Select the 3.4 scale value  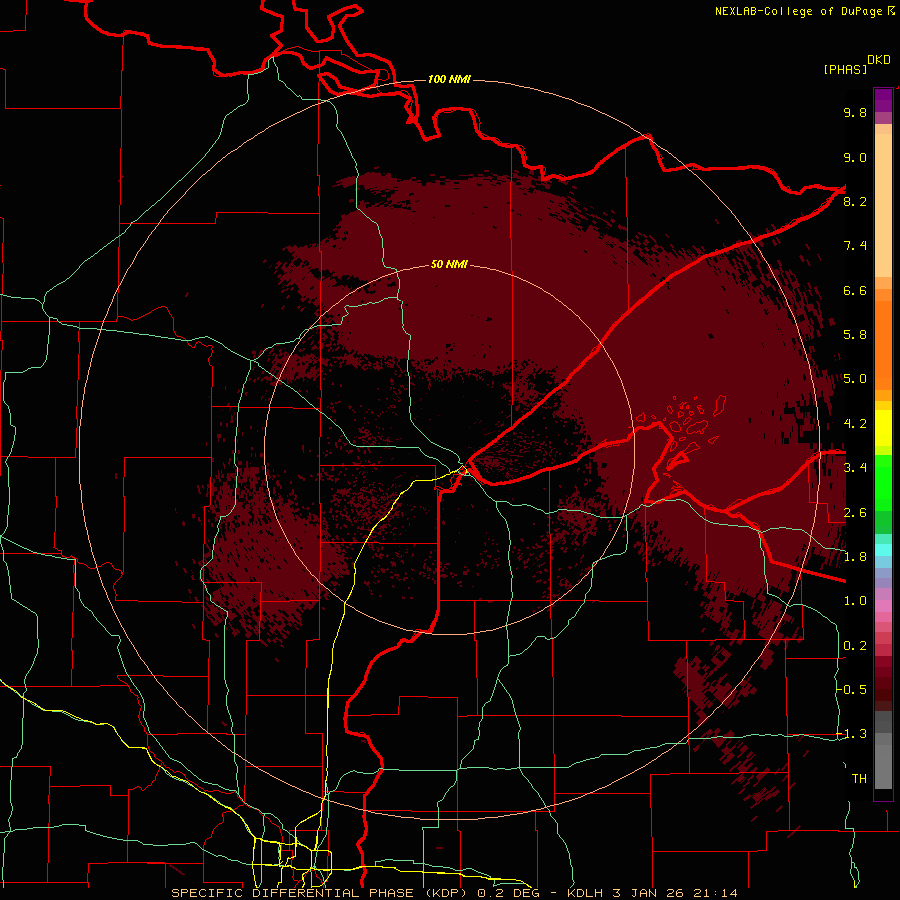click(x=855, y=468)
